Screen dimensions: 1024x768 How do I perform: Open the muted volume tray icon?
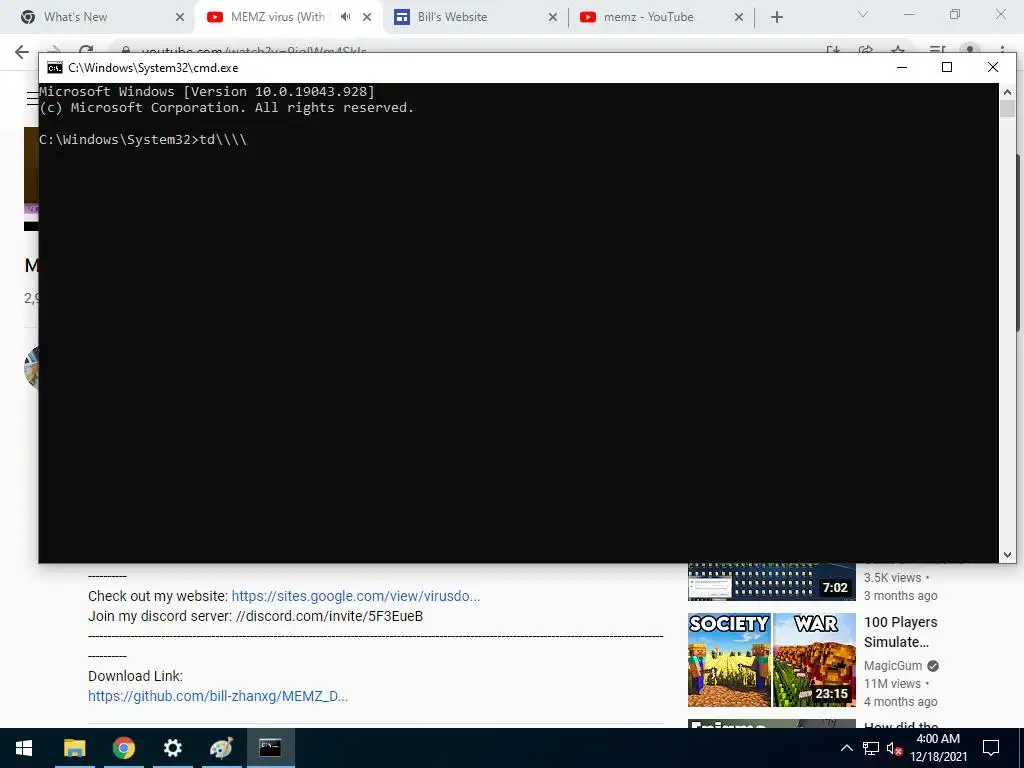coord(894,748)
